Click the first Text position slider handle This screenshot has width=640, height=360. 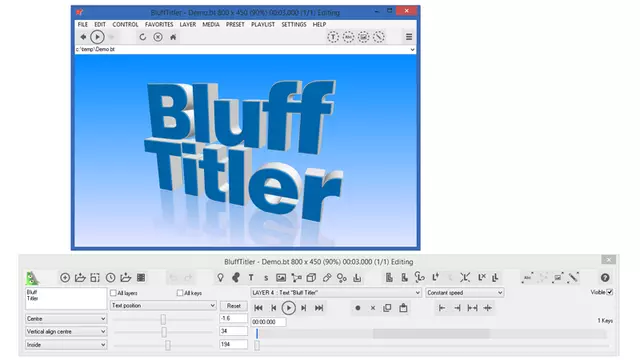tap(163, 319)
